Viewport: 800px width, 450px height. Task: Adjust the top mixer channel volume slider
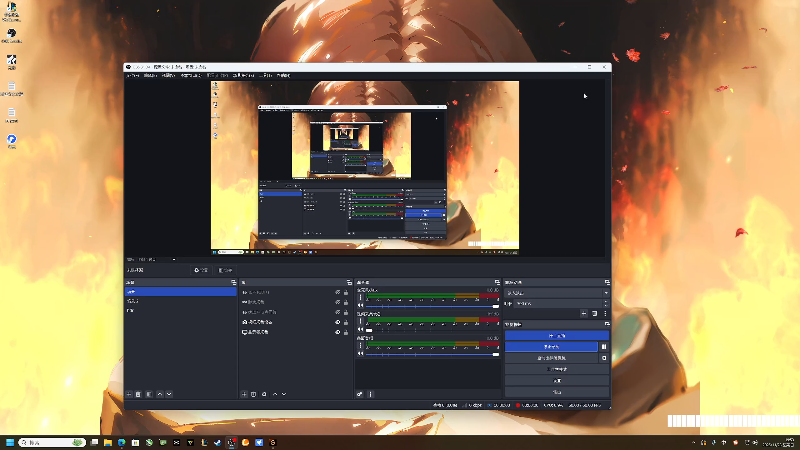pos(433,306)
